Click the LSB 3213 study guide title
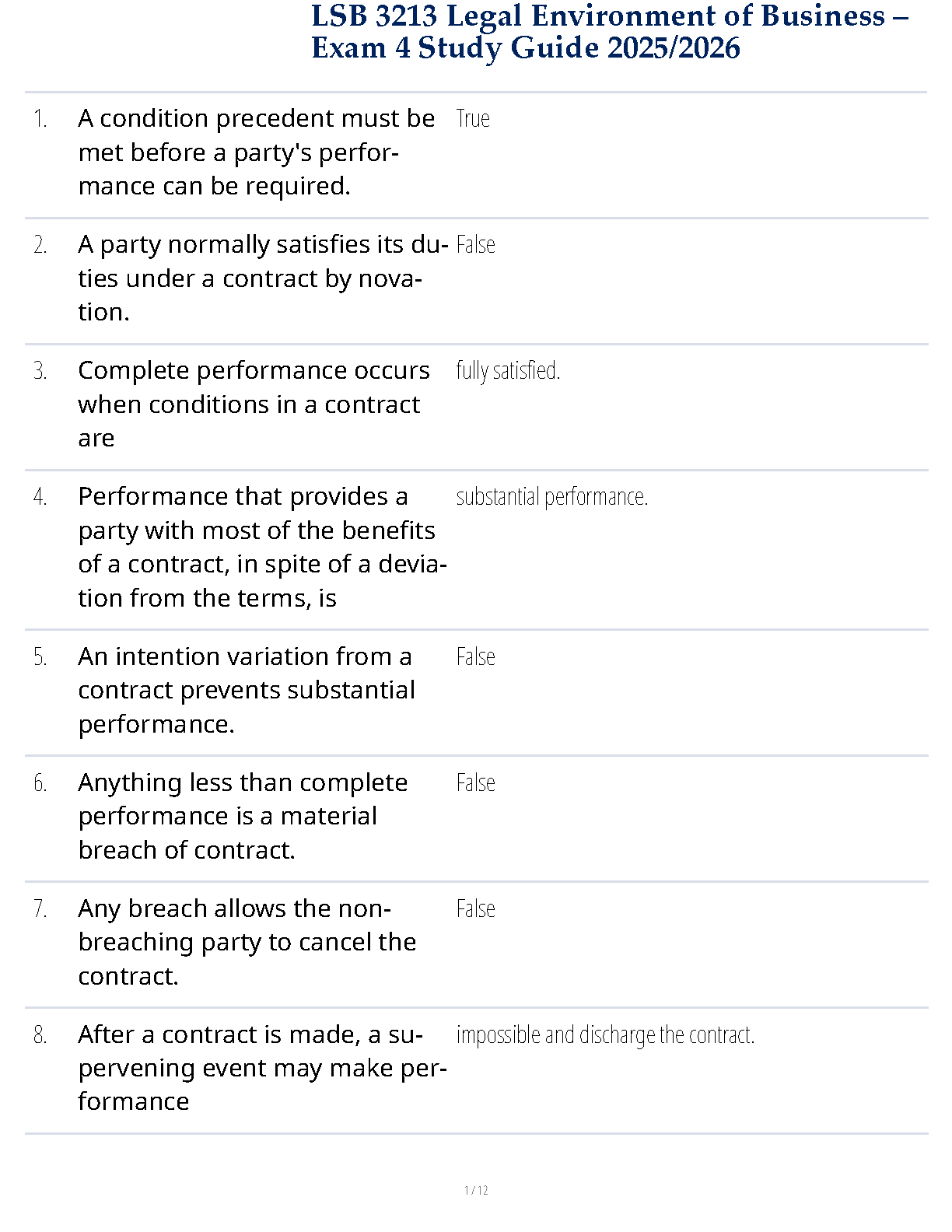This screenshot has height=1232, width=952. 610,32
